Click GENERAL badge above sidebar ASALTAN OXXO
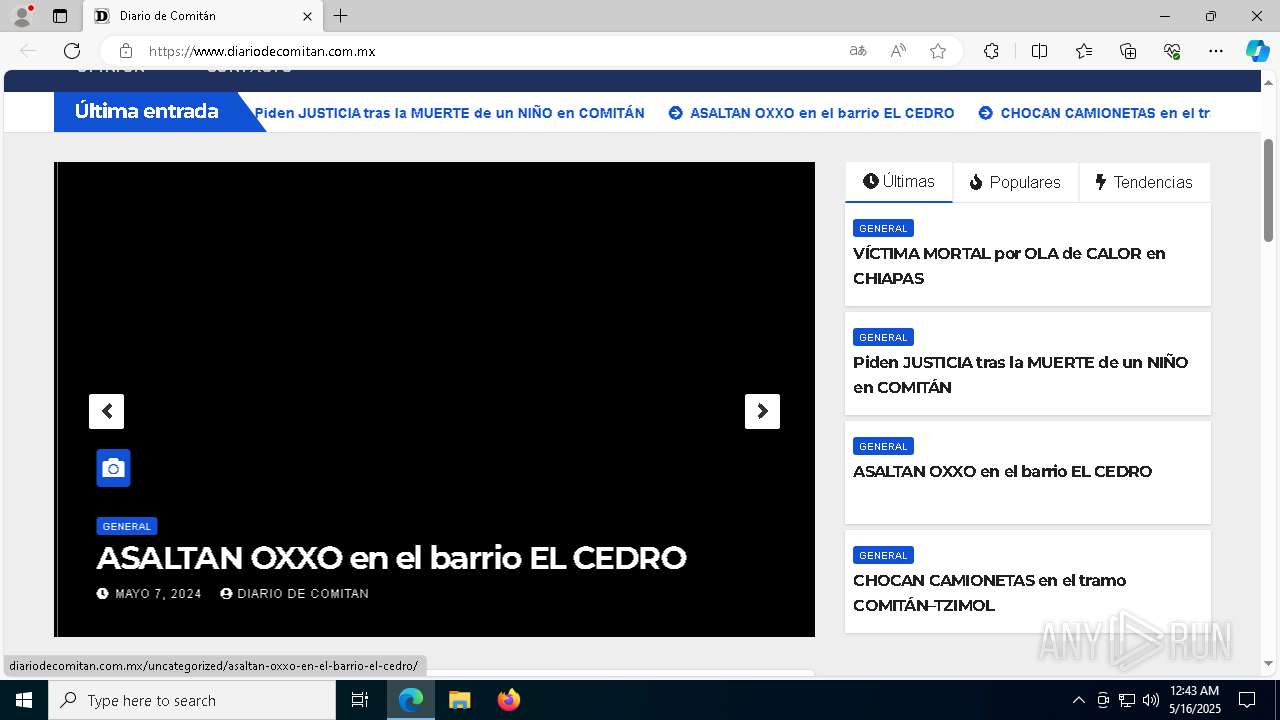The image size is (1280, 720). 883,446
